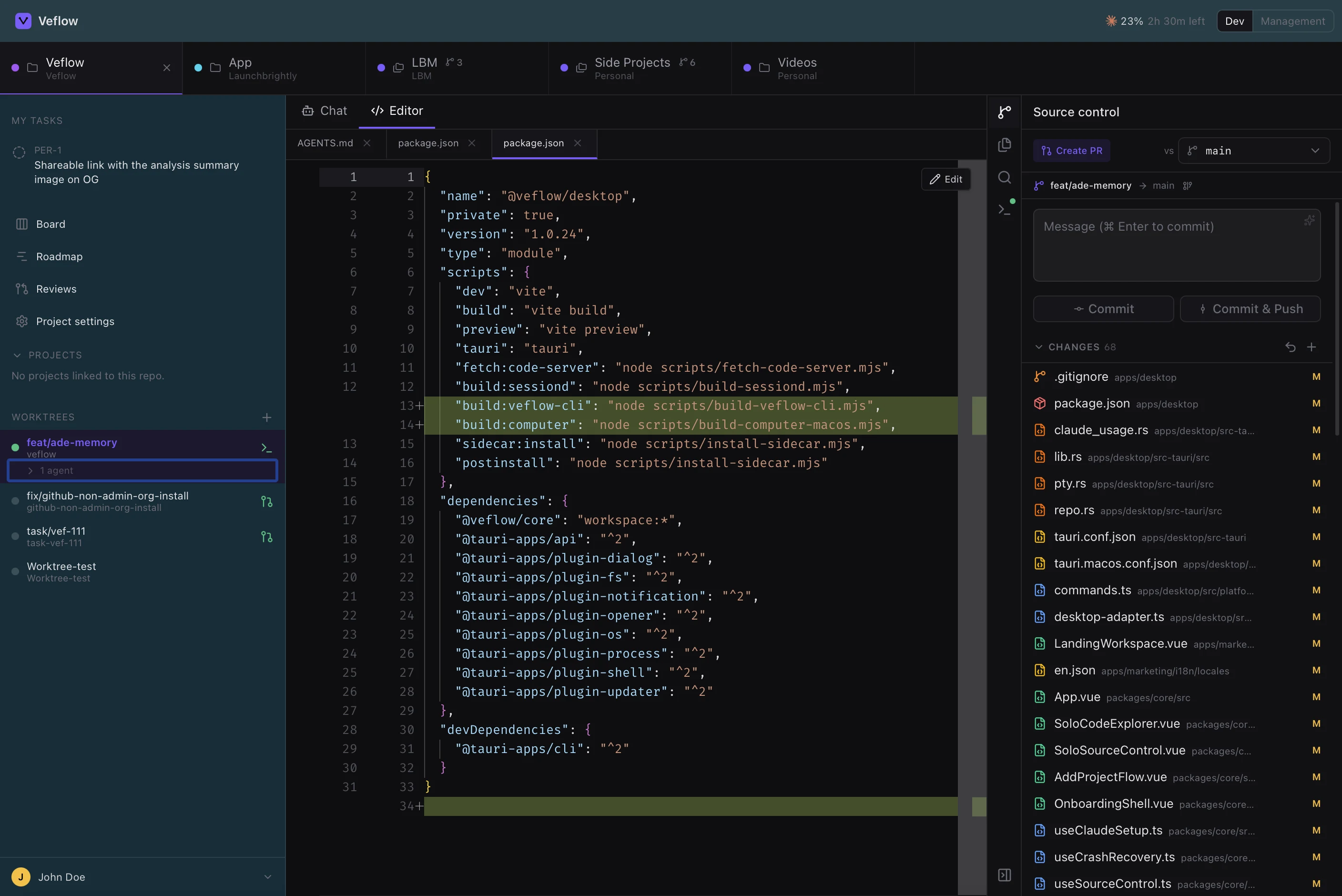
Task: Collapse the right panel with bottom toggle icon
Action: [1004, 875]
